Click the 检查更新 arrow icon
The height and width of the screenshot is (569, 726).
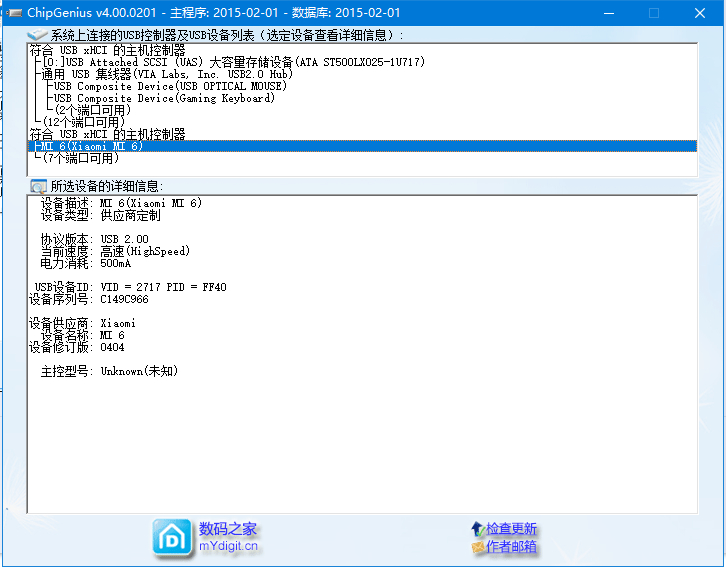point(477,528)
